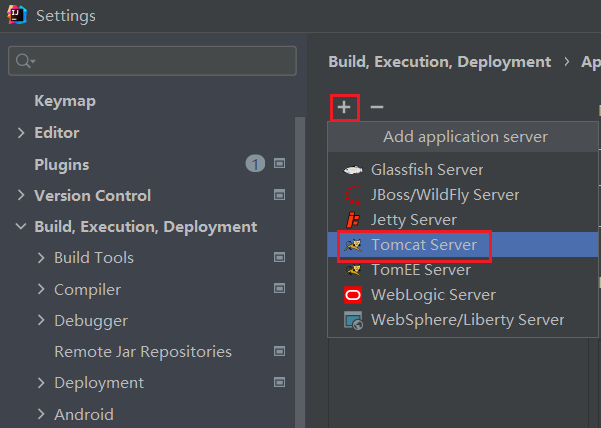601x428 pixels.
Task: Choose WebLogic Server from the popup
Action: 463,295
